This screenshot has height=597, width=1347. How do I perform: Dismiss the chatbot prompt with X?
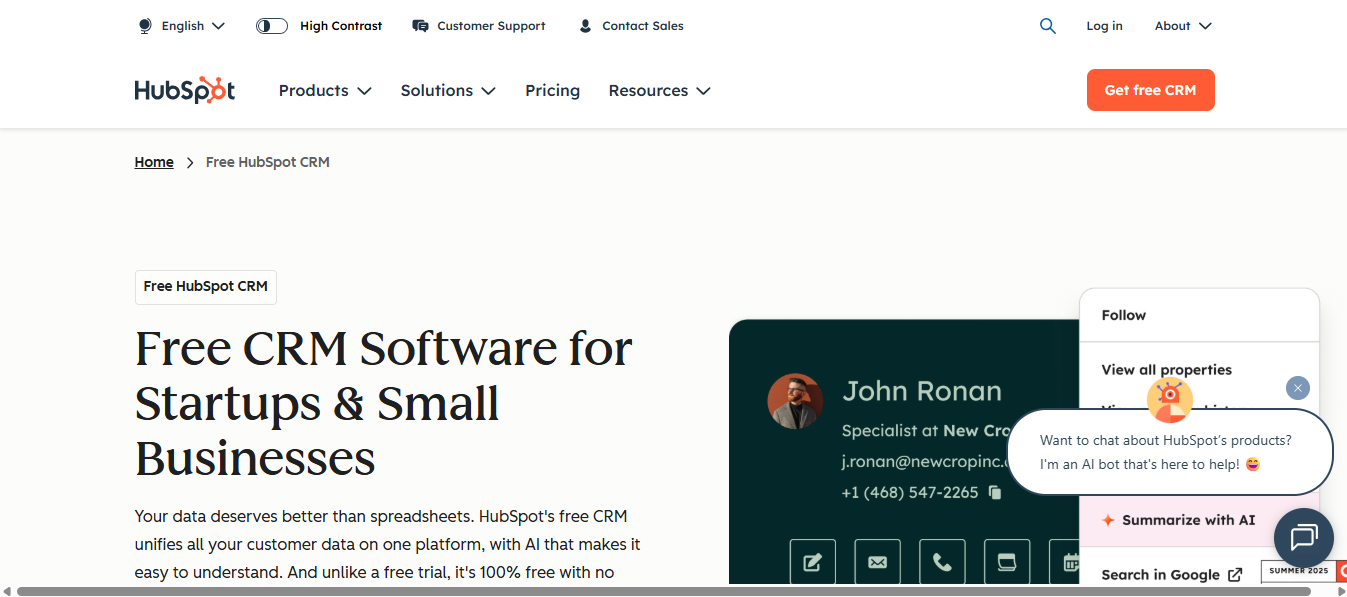(1298, 388)
